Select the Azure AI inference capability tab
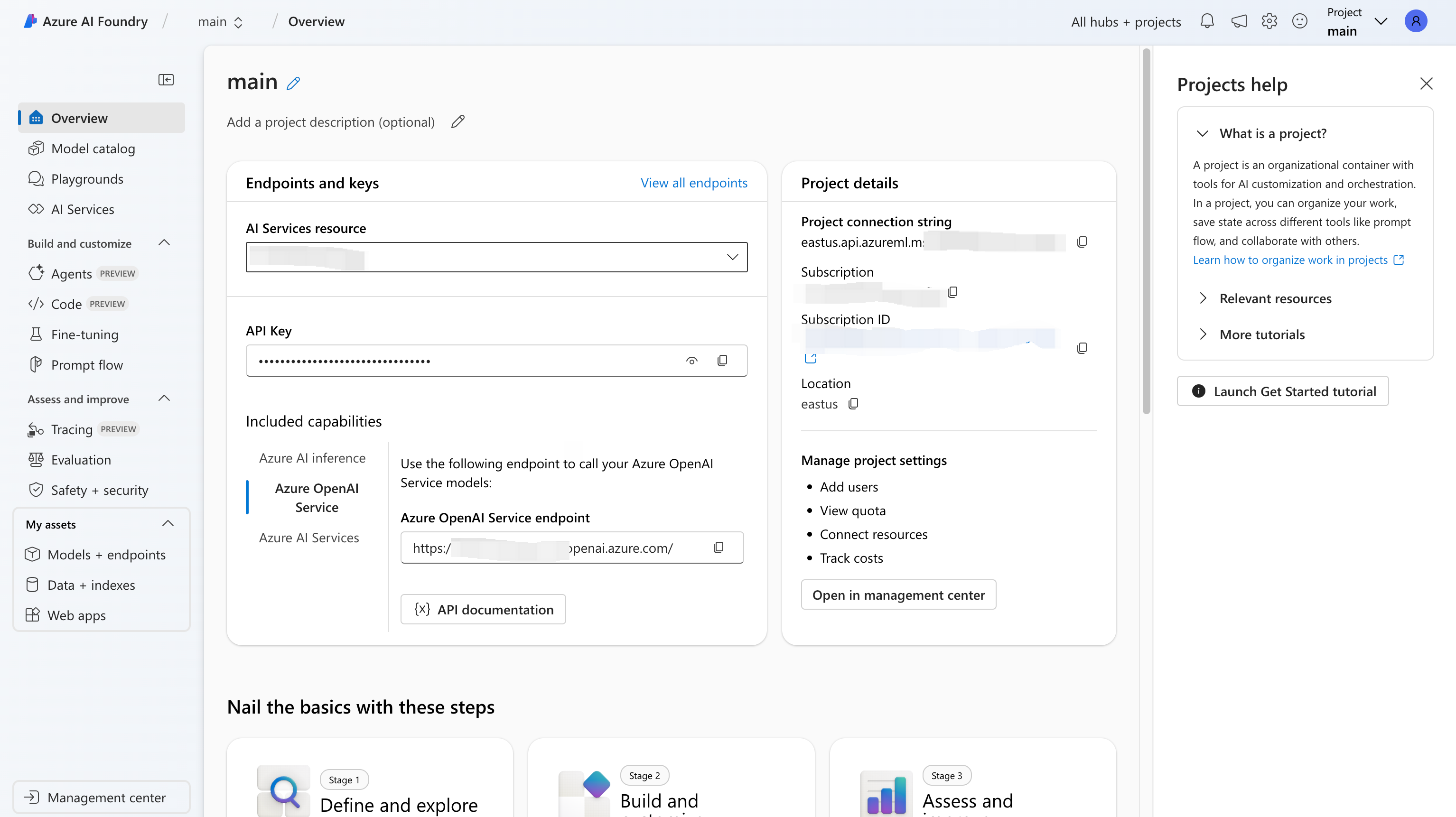The image size is (1456, 817). (312, 458)
